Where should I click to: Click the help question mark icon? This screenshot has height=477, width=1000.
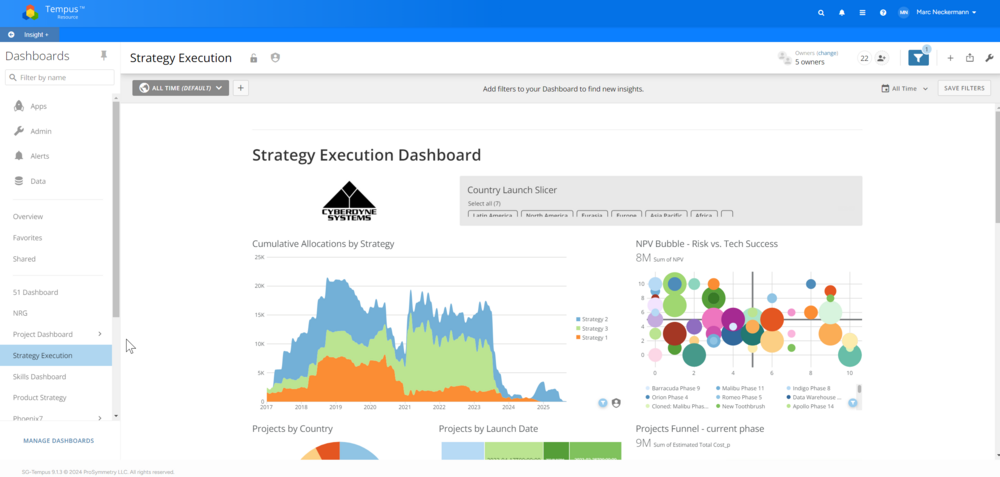[x=883, y=13]
